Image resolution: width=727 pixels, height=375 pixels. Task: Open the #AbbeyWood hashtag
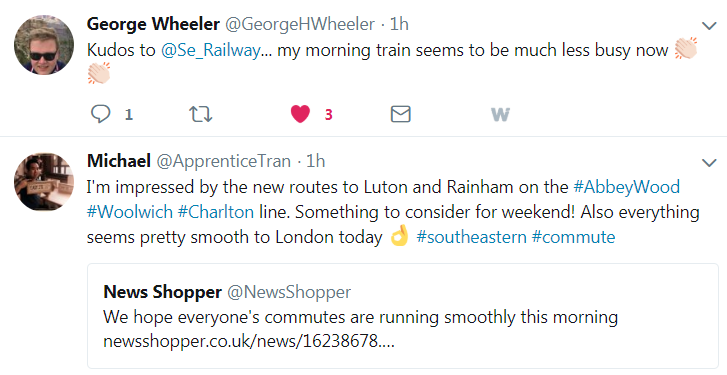point(626,187)
